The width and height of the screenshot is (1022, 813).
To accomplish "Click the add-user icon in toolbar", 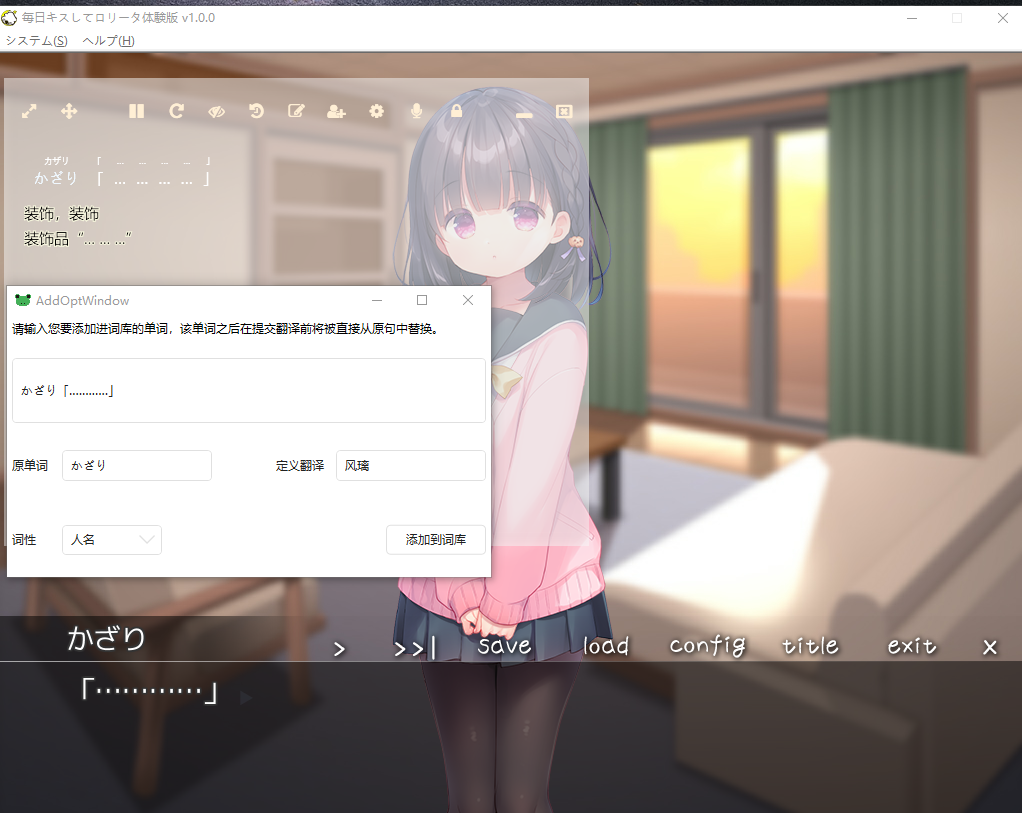I will (336, 111).
